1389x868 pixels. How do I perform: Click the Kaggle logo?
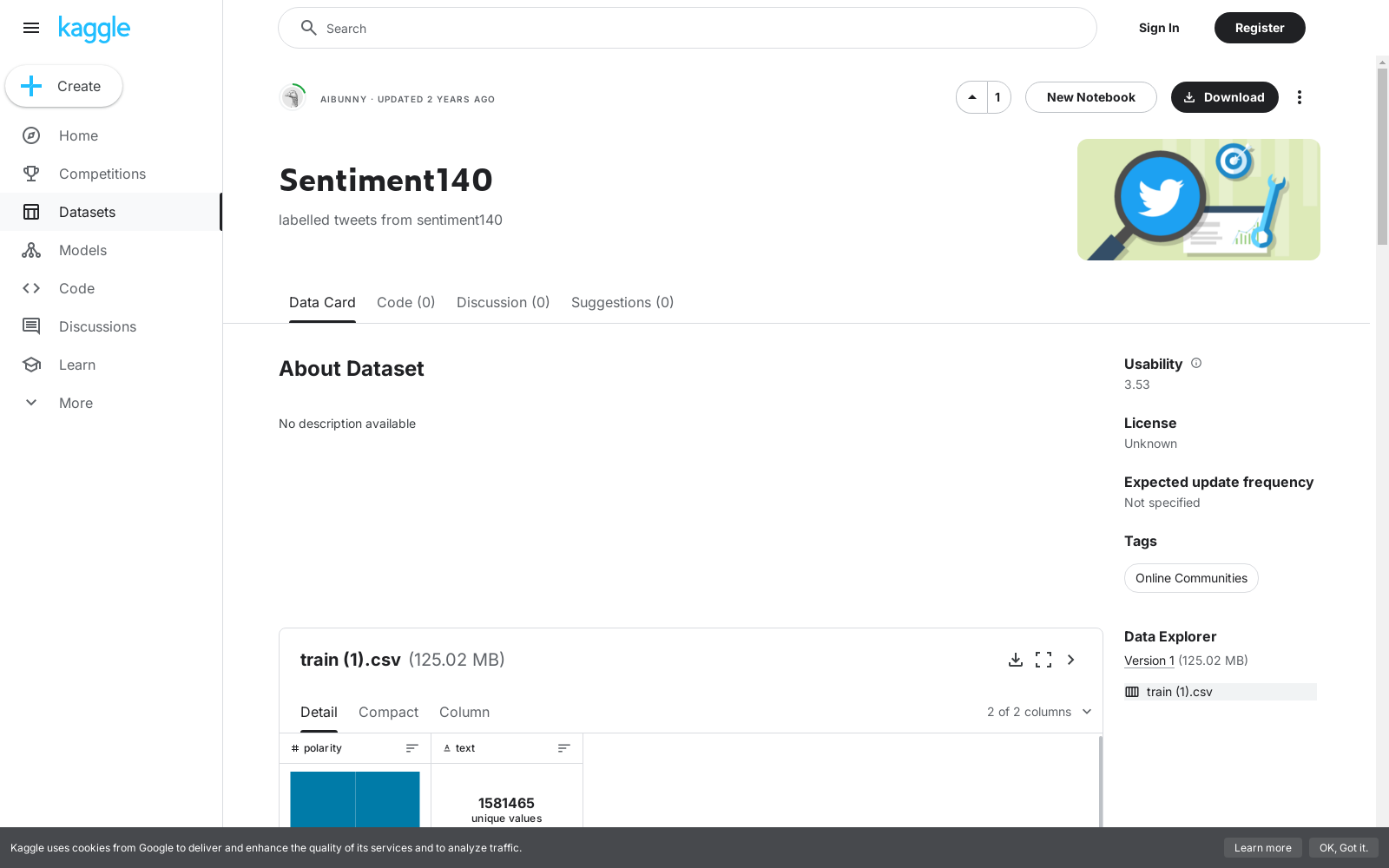(x=94, y=29)
